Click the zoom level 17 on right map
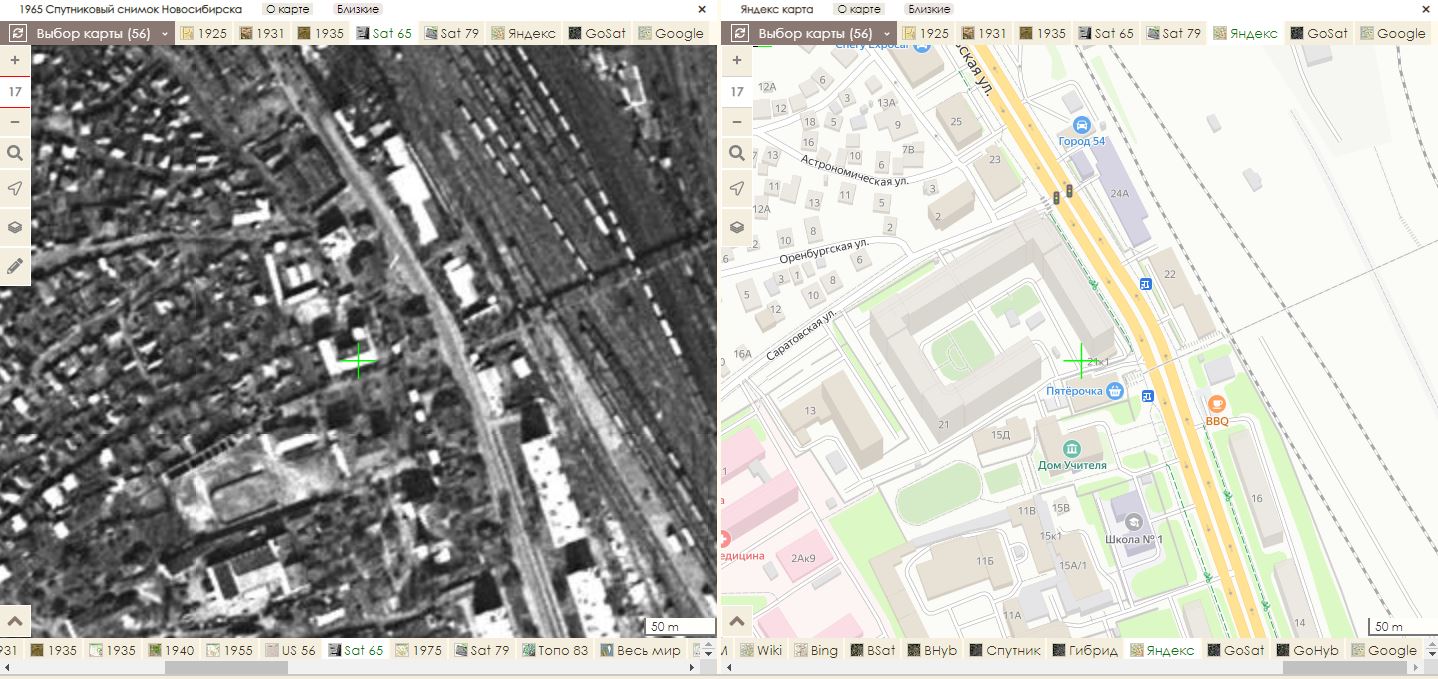 [737, 91]
